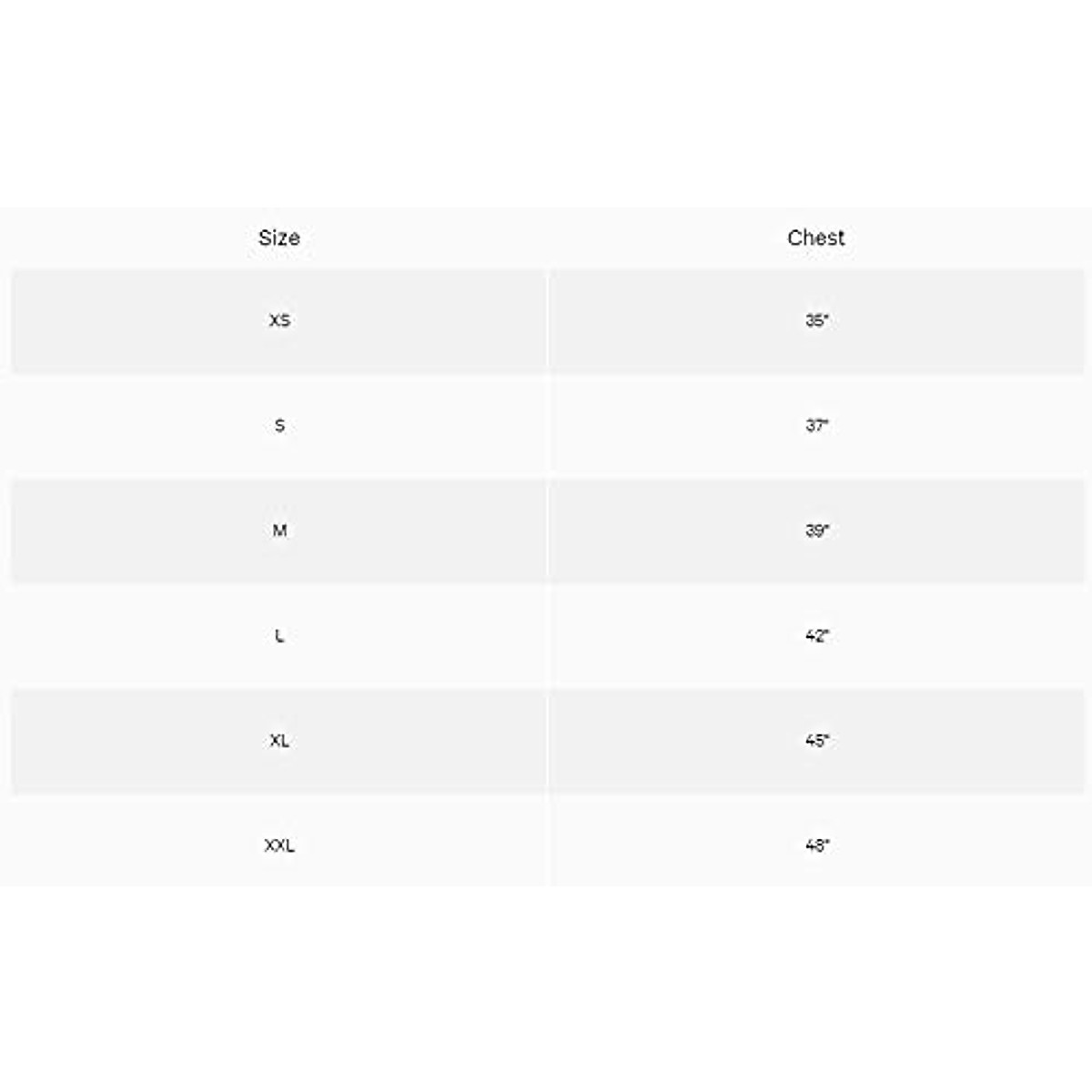Select the XXL size label
The width and height of the screenshot is (1092, 1092).
coord(279,845)
